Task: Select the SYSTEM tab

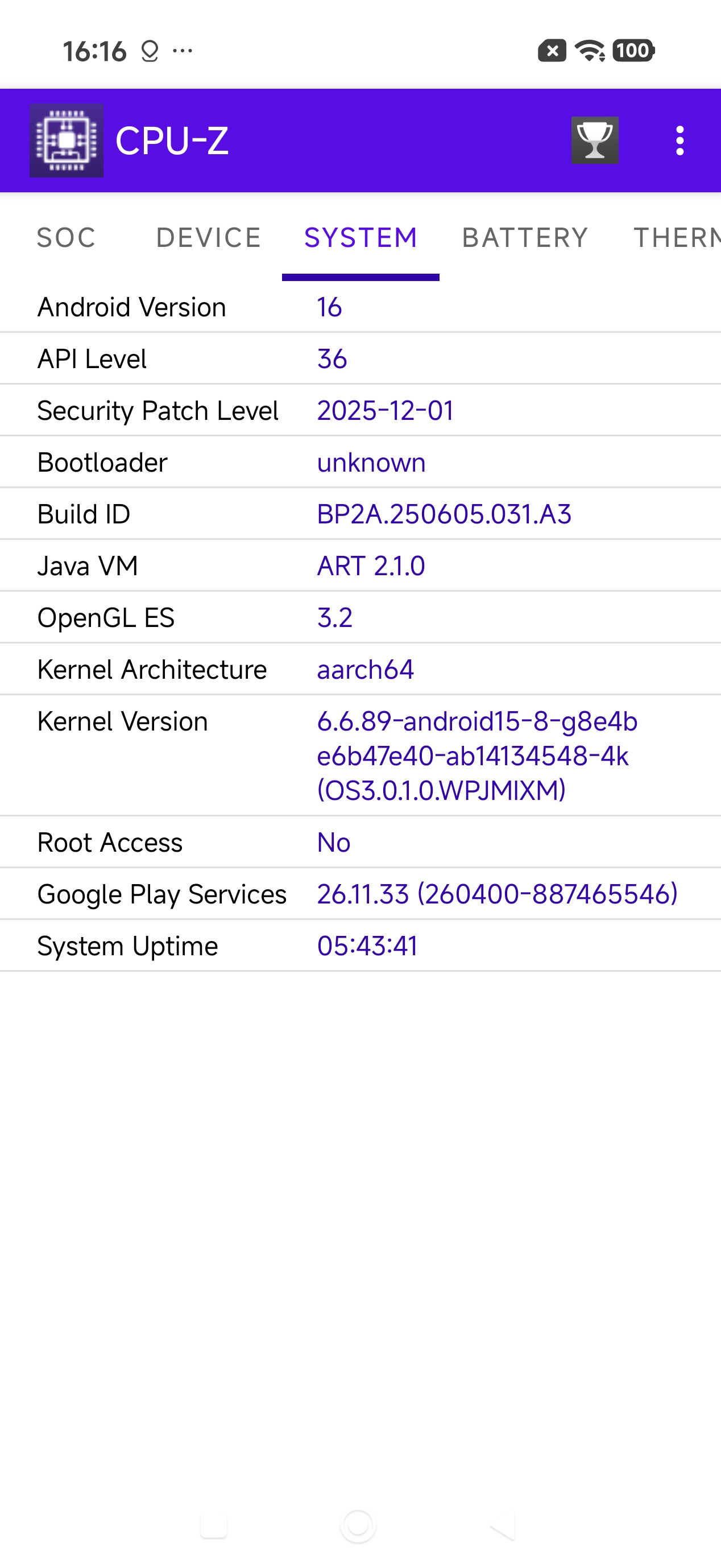Action: (361, 237)
